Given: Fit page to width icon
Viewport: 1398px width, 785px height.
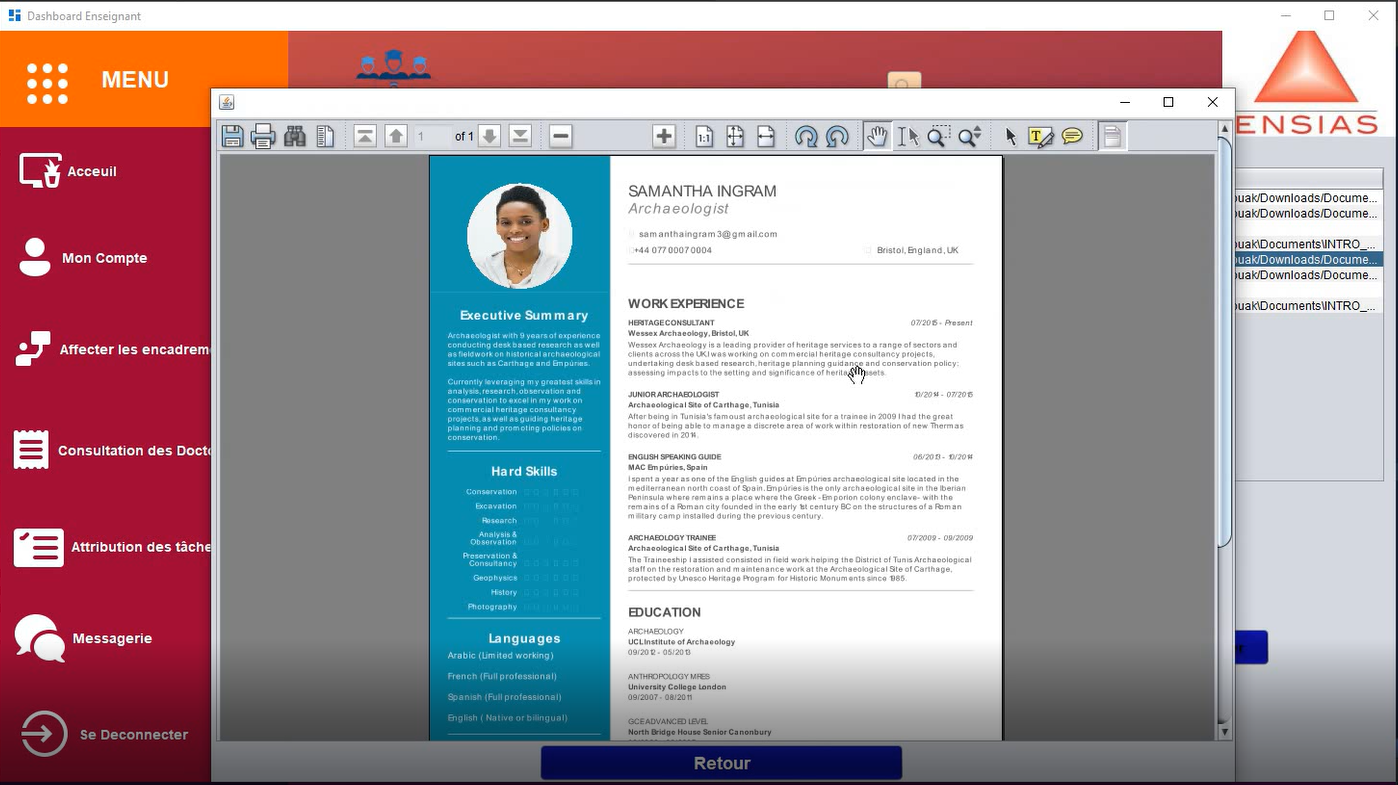Looking at the screenshot, I should click(766, 137).
